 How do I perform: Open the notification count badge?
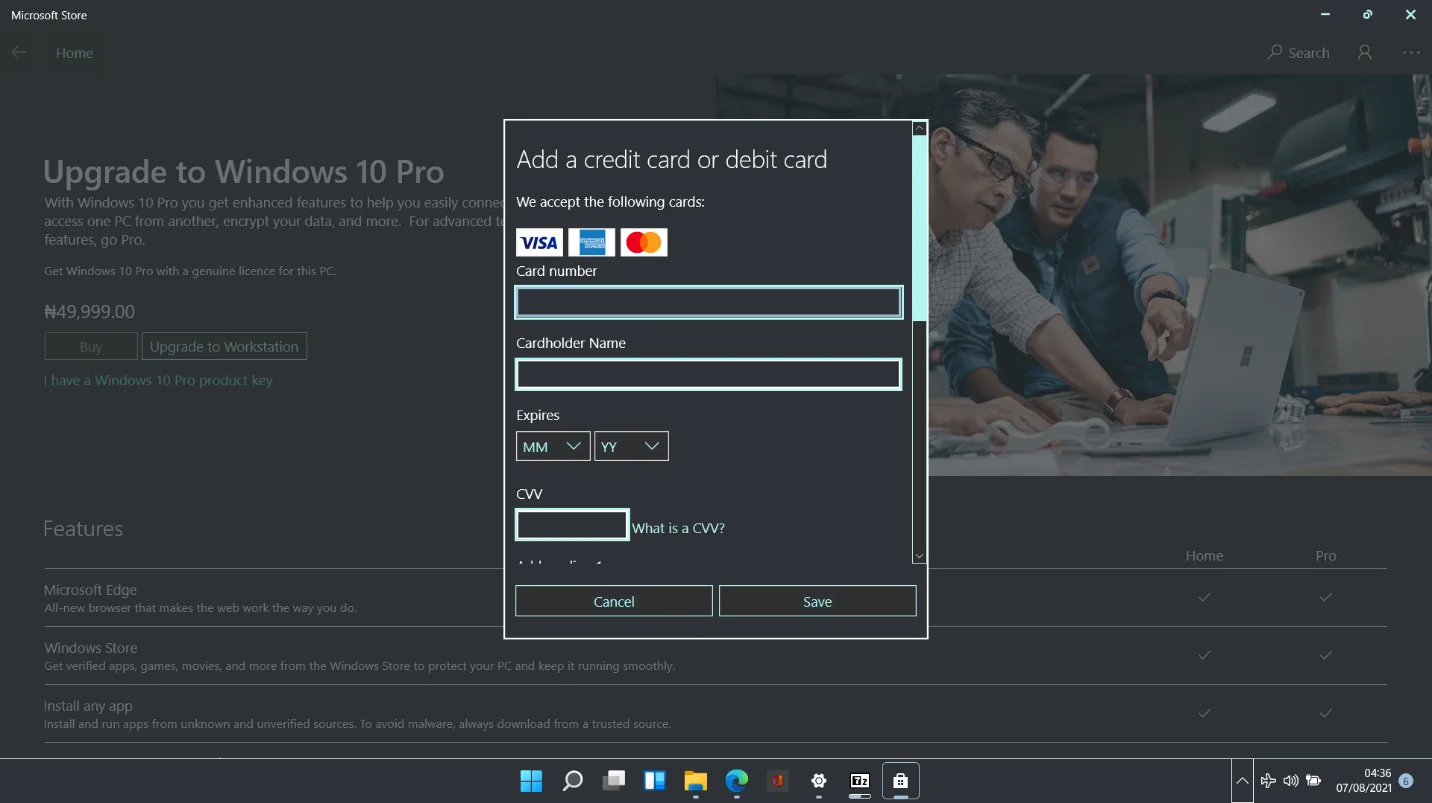(x=1406, y=781)
